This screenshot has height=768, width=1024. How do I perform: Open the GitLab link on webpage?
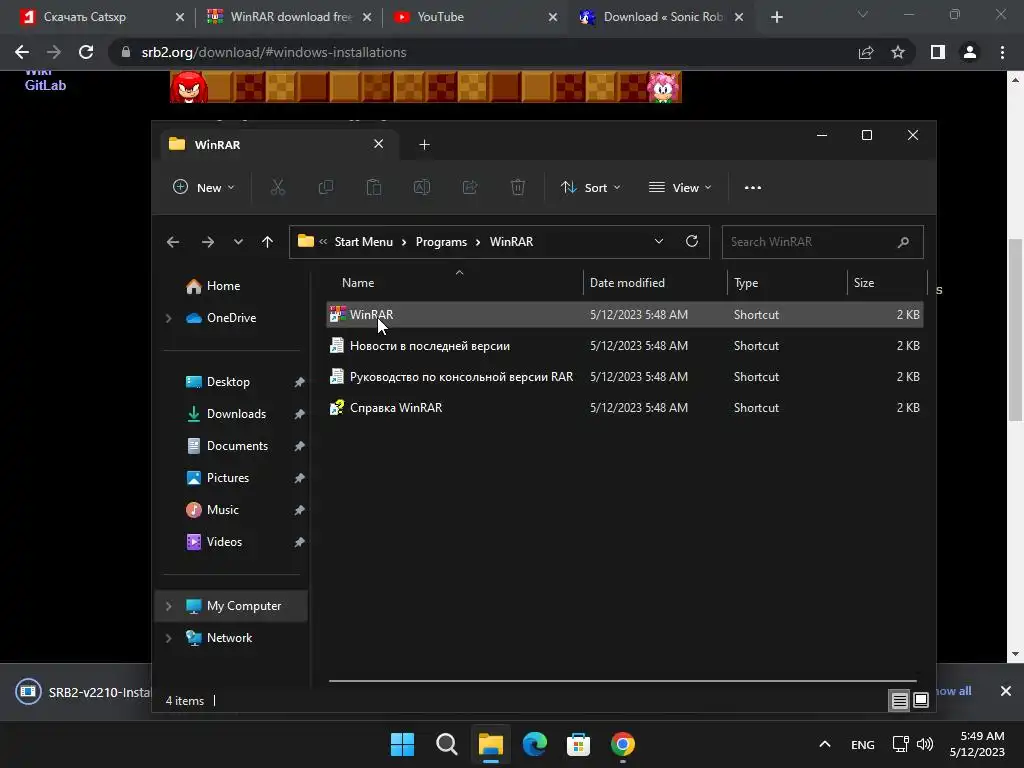[x=45, y=85]
